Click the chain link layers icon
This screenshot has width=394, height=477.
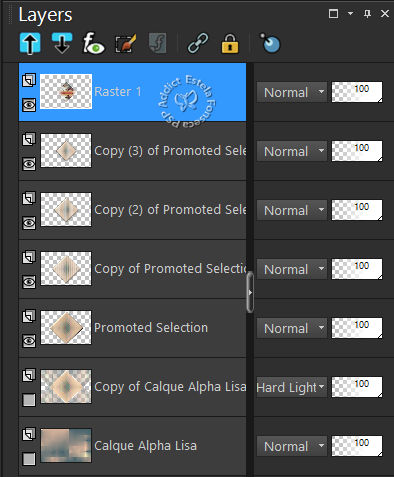tap(198, 43)
